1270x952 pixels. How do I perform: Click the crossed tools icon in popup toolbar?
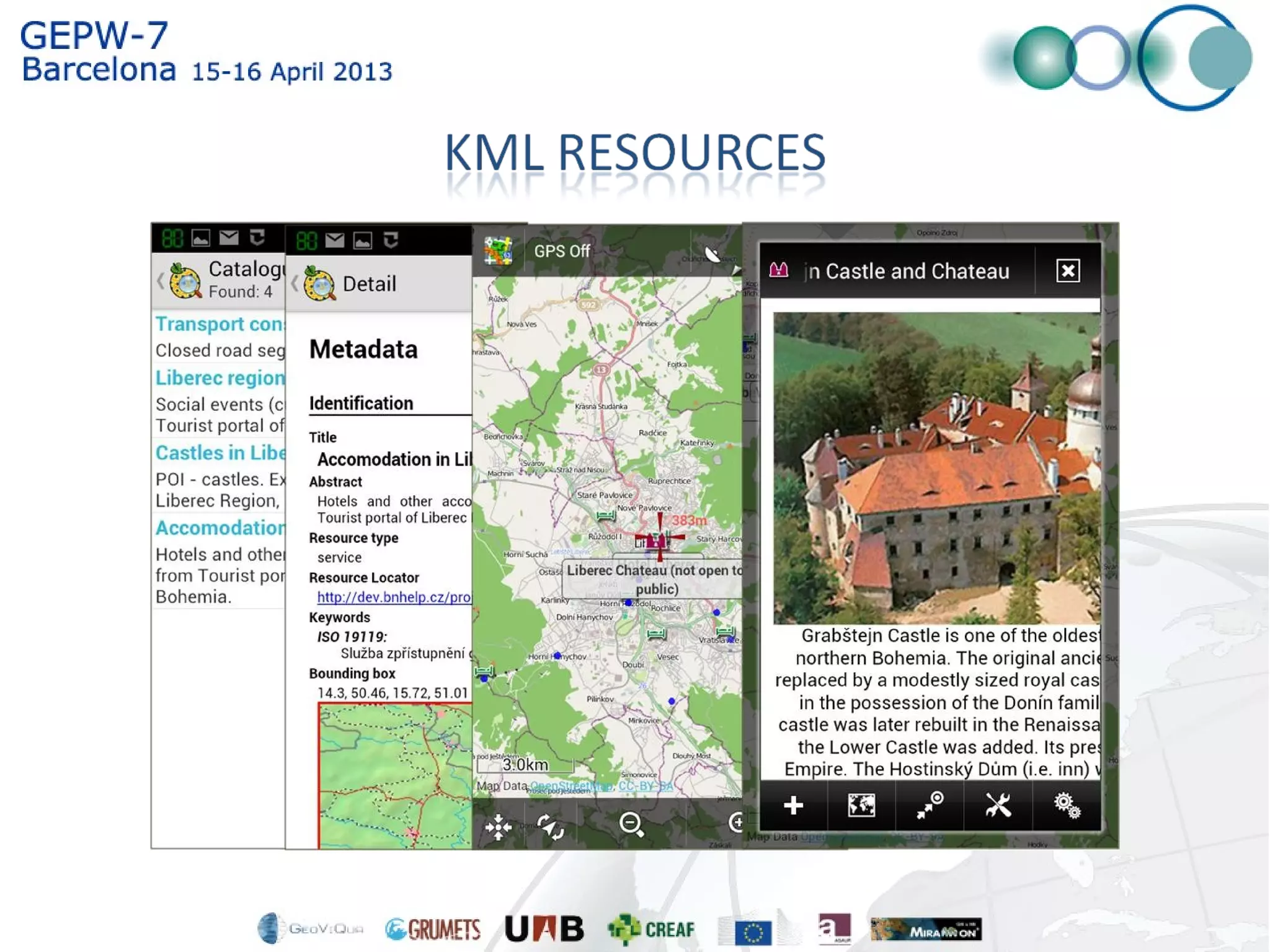point(998,805)
